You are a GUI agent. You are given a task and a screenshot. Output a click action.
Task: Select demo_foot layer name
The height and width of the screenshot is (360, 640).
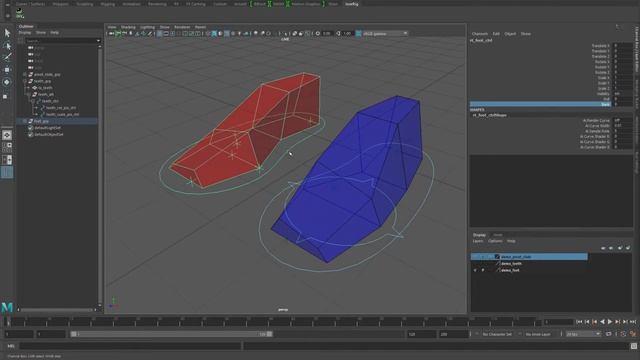[x=510, y=270]
